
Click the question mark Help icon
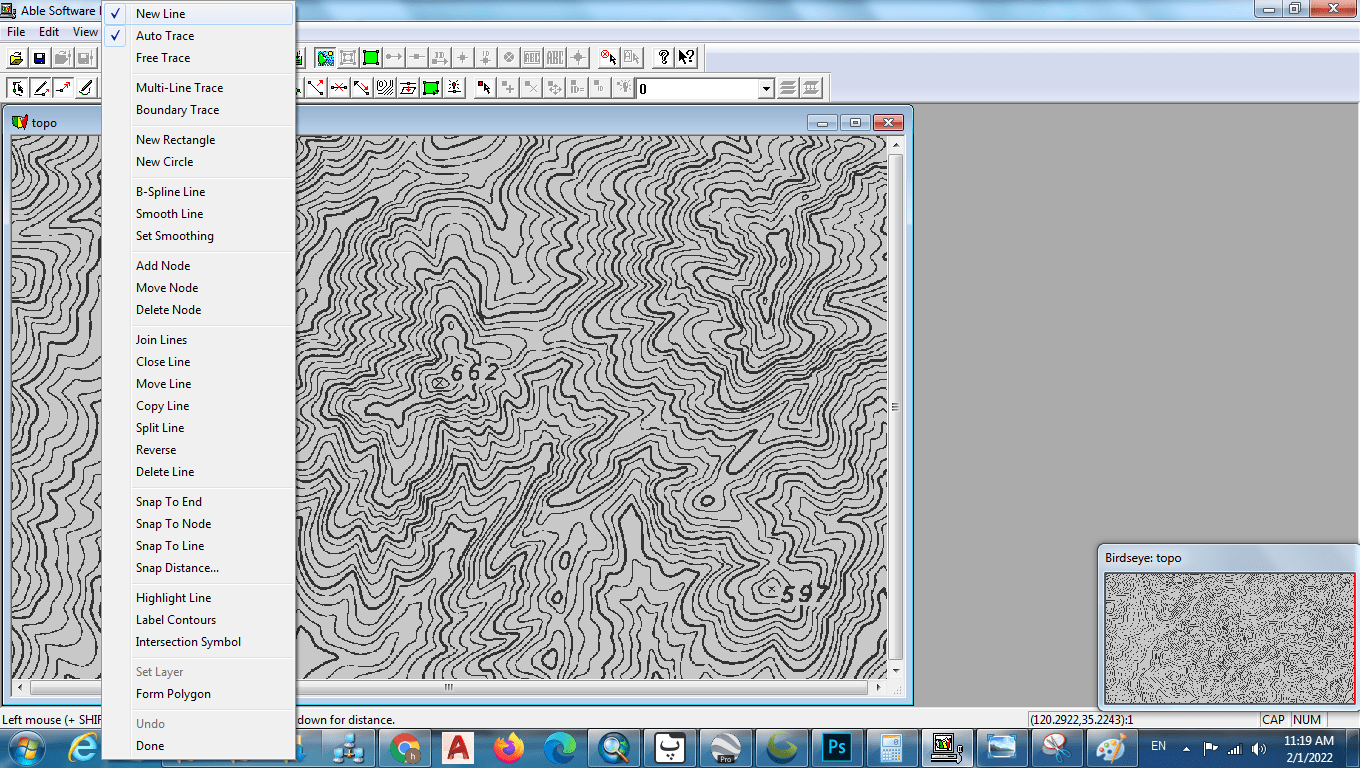coord(663,58)
